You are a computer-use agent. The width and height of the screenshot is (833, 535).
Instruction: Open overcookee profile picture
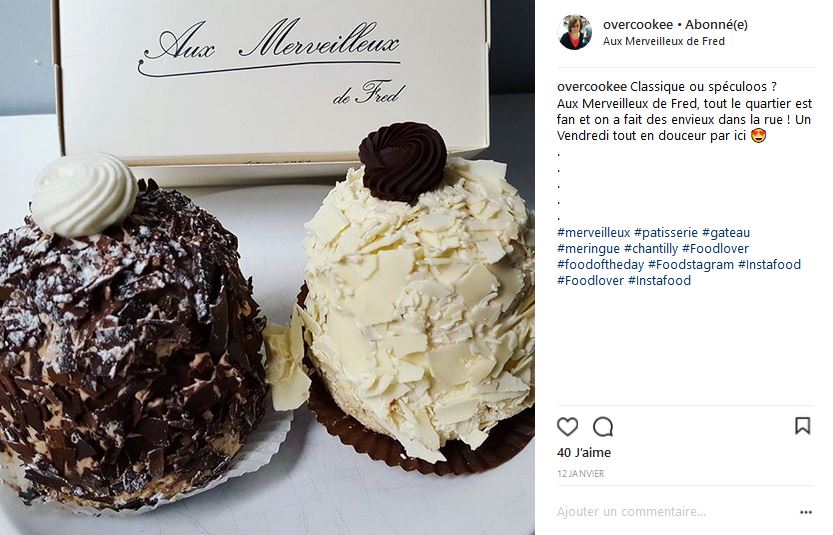click(575, 32)
